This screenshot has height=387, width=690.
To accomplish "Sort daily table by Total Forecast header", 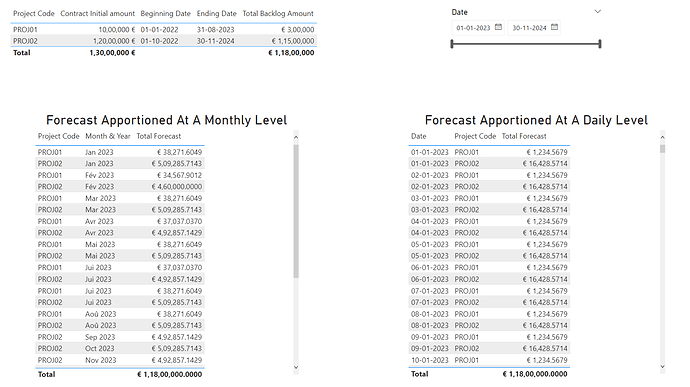I will (x=524, y=136).
